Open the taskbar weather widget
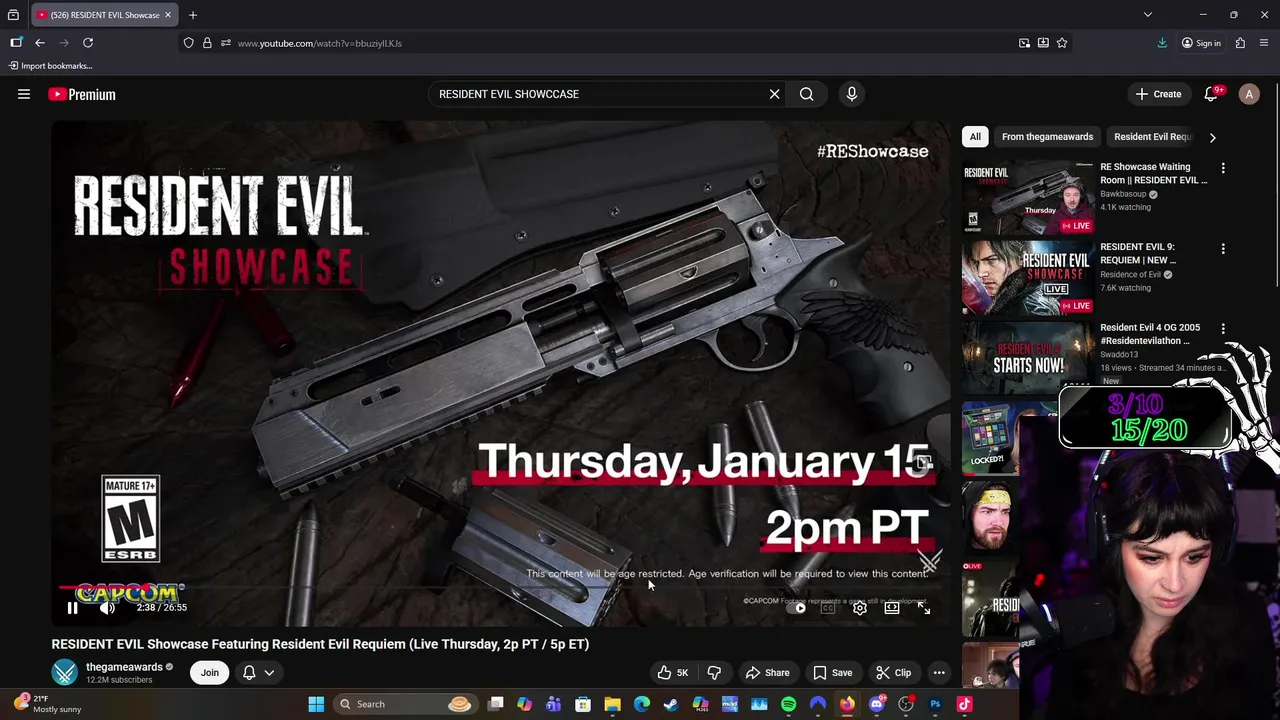Image resolution: width=1280 pixels, height=720 pixels. [x=46, y=704]
